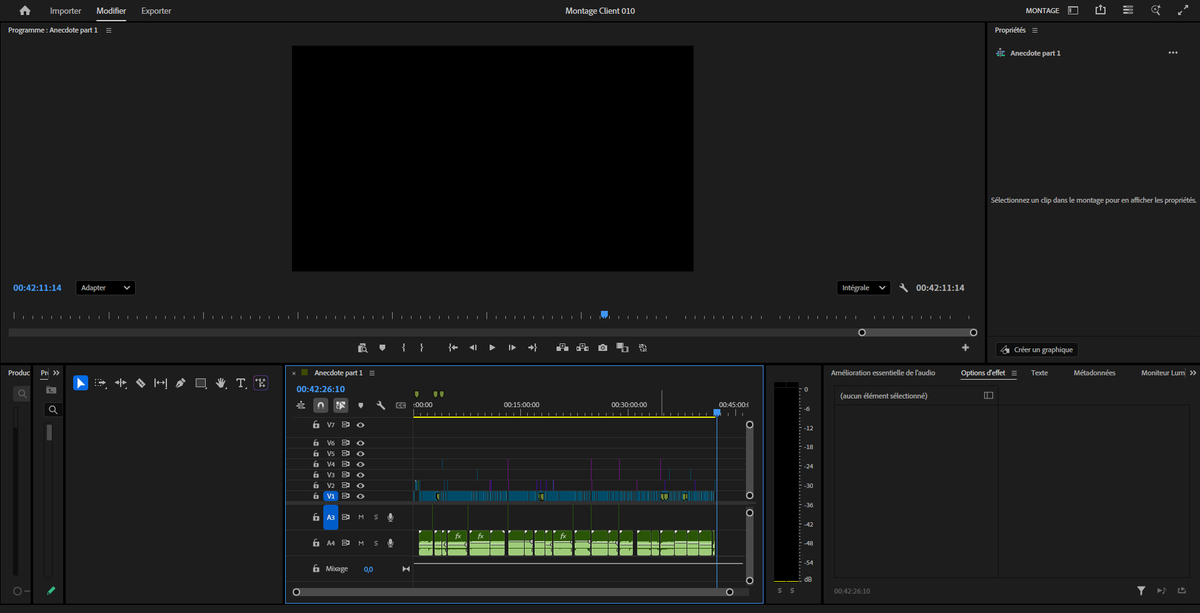
Task: Select the Ripple Edit tool
Action: point(121,383)
